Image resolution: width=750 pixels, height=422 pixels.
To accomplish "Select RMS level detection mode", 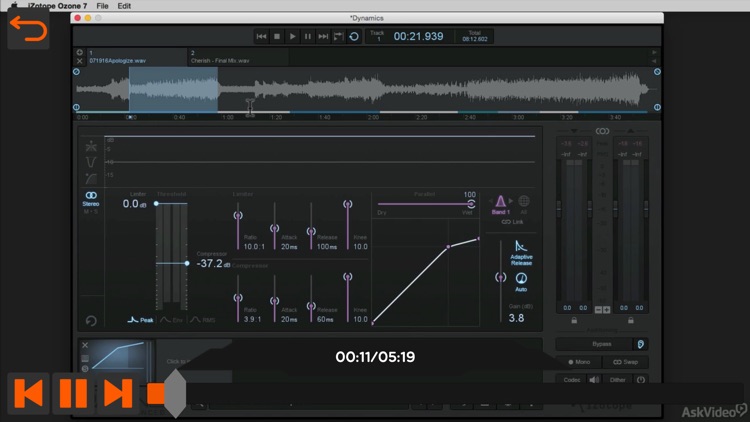I will (x=203, y=320).
